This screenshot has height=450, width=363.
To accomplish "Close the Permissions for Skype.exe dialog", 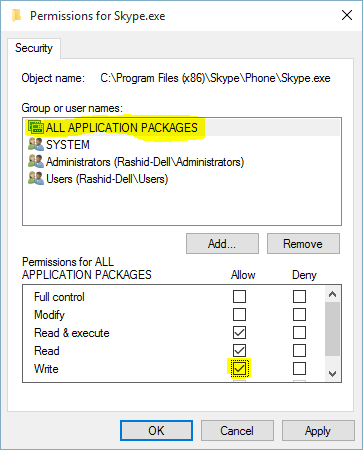I will pos(347,15).
